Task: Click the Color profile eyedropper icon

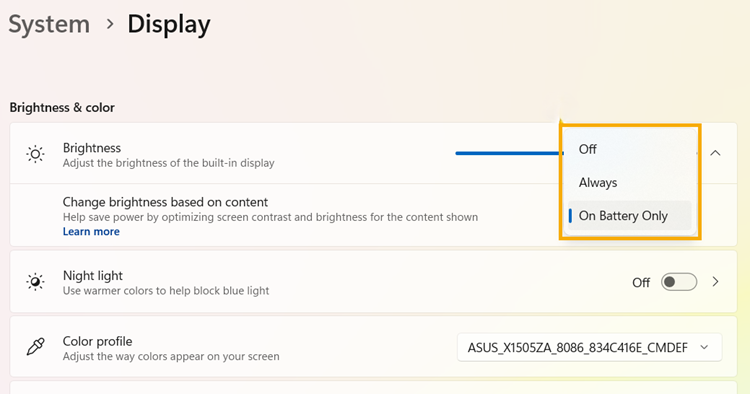Action: (x=35, y=347)
